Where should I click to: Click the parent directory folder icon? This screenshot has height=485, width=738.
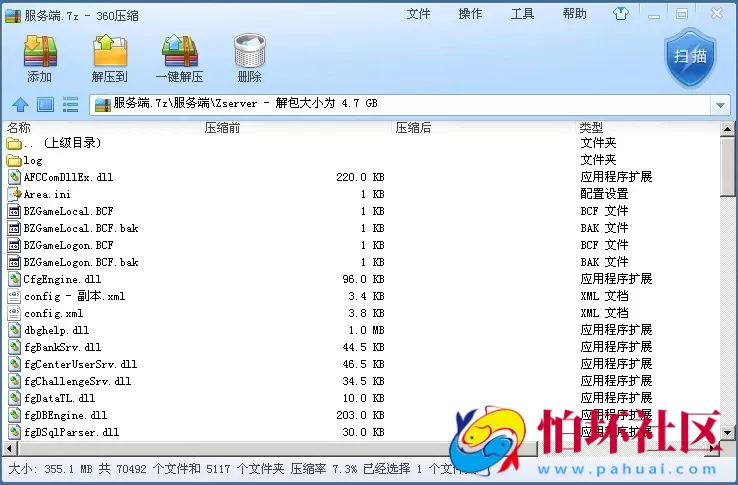(14, 143)
